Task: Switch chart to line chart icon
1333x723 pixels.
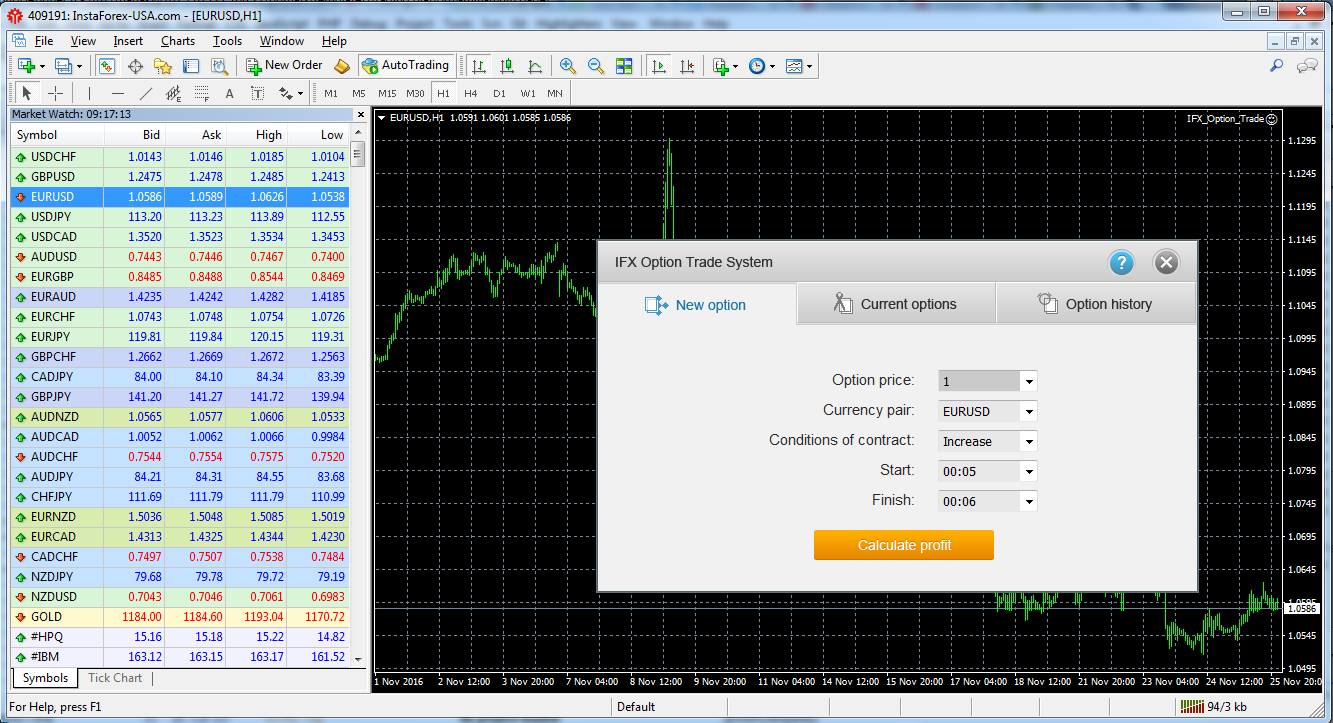Action: 535,66
